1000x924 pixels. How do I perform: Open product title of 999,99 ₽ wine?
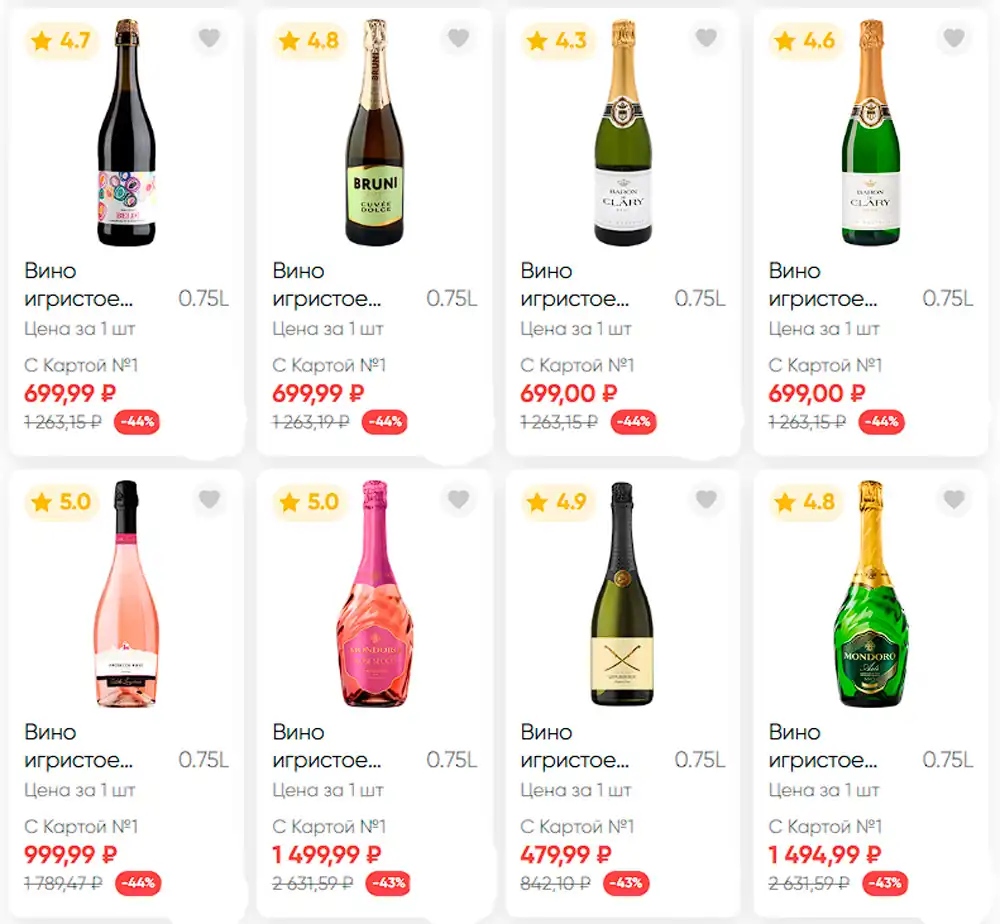[x=78, y=745]
